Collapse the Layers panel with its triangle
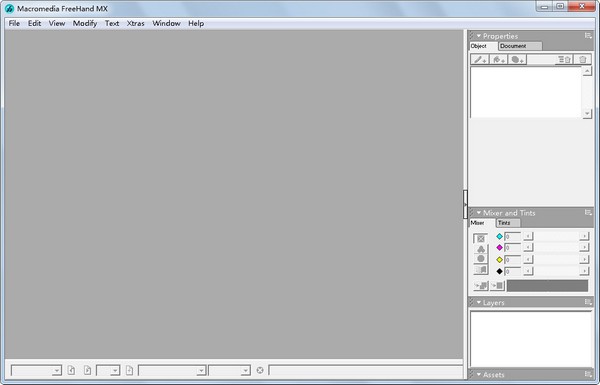The height and width of the screenshot is (385, 600). (478, 302)
